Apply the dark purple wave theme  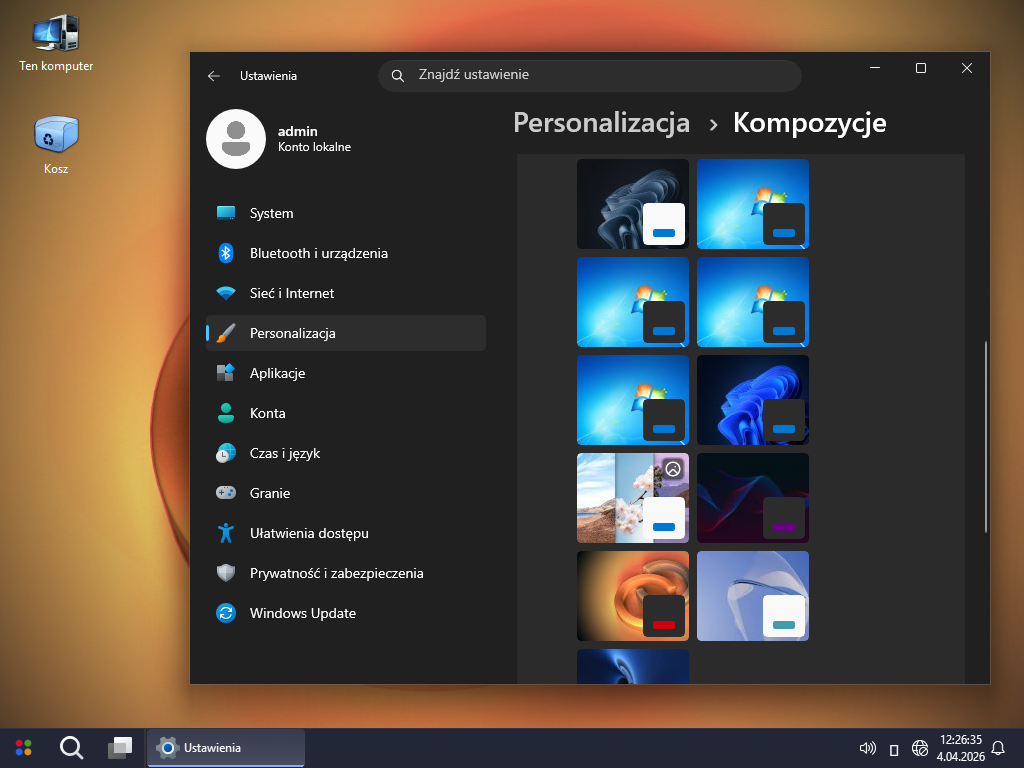coord(752,497)
